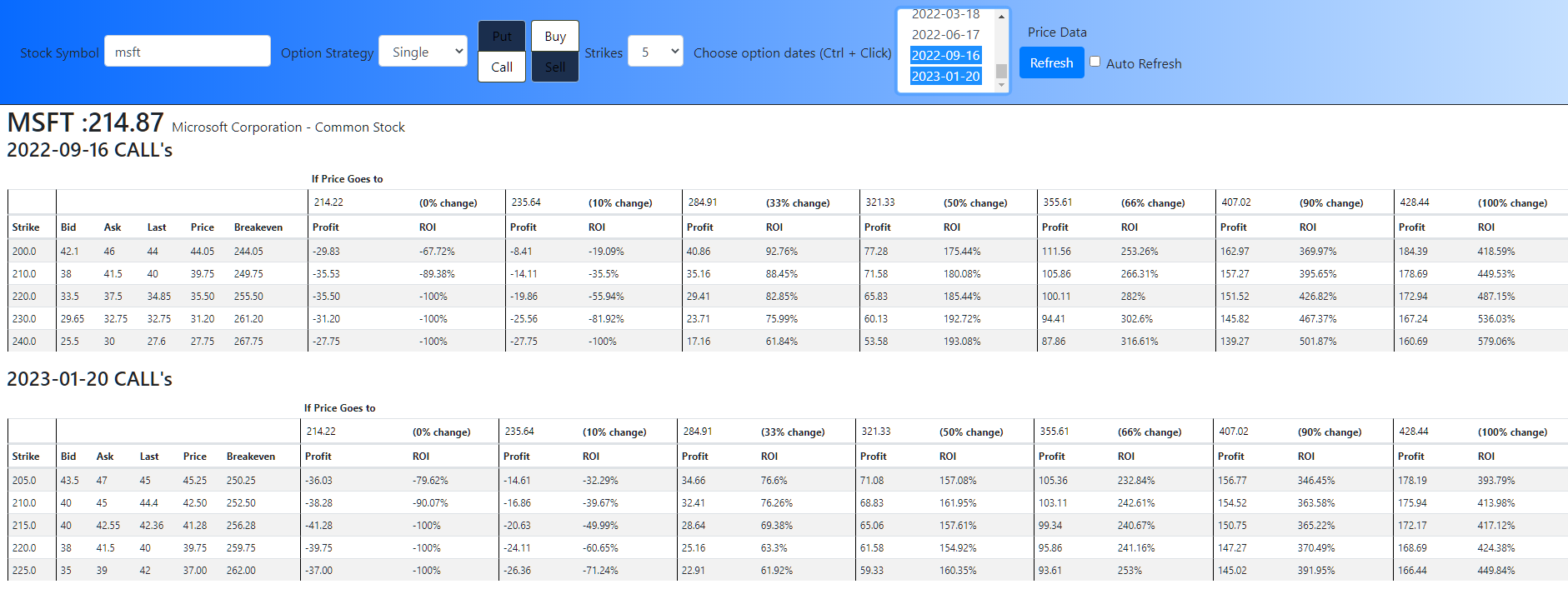Click Microsoft Corporation - Common Stock text
1568x599 pixels.
[288, 127]
